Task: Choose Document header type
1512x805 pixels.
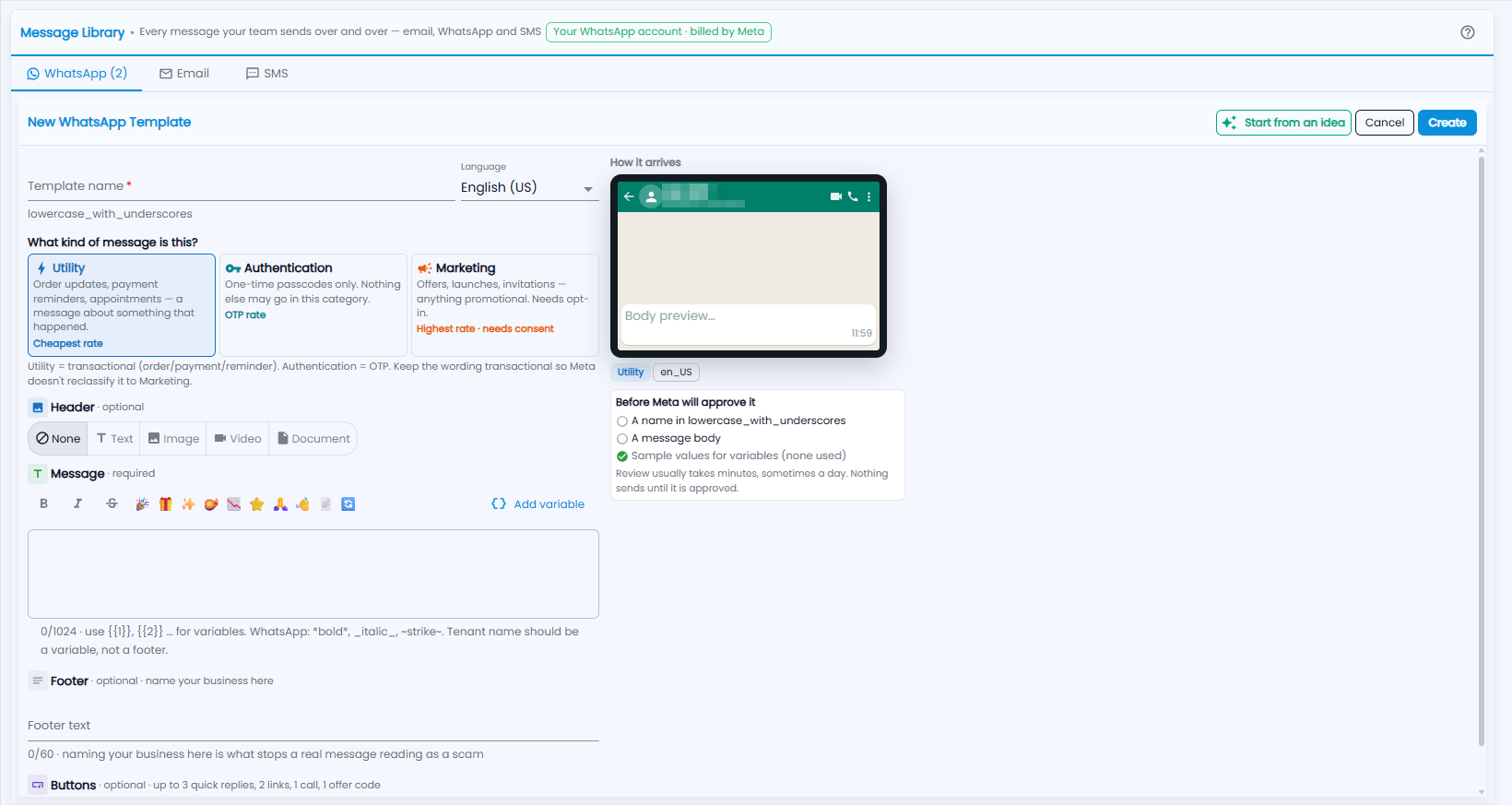Action: point(313,439)
